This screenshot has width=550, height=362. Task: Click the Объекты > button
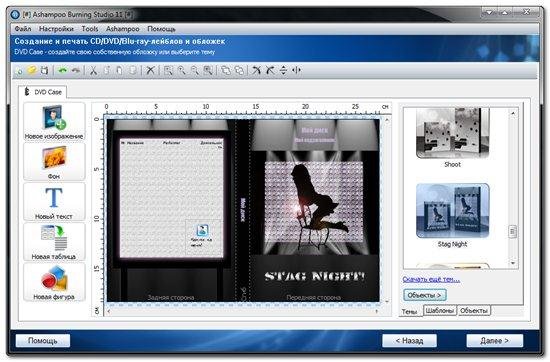[425, 295]
